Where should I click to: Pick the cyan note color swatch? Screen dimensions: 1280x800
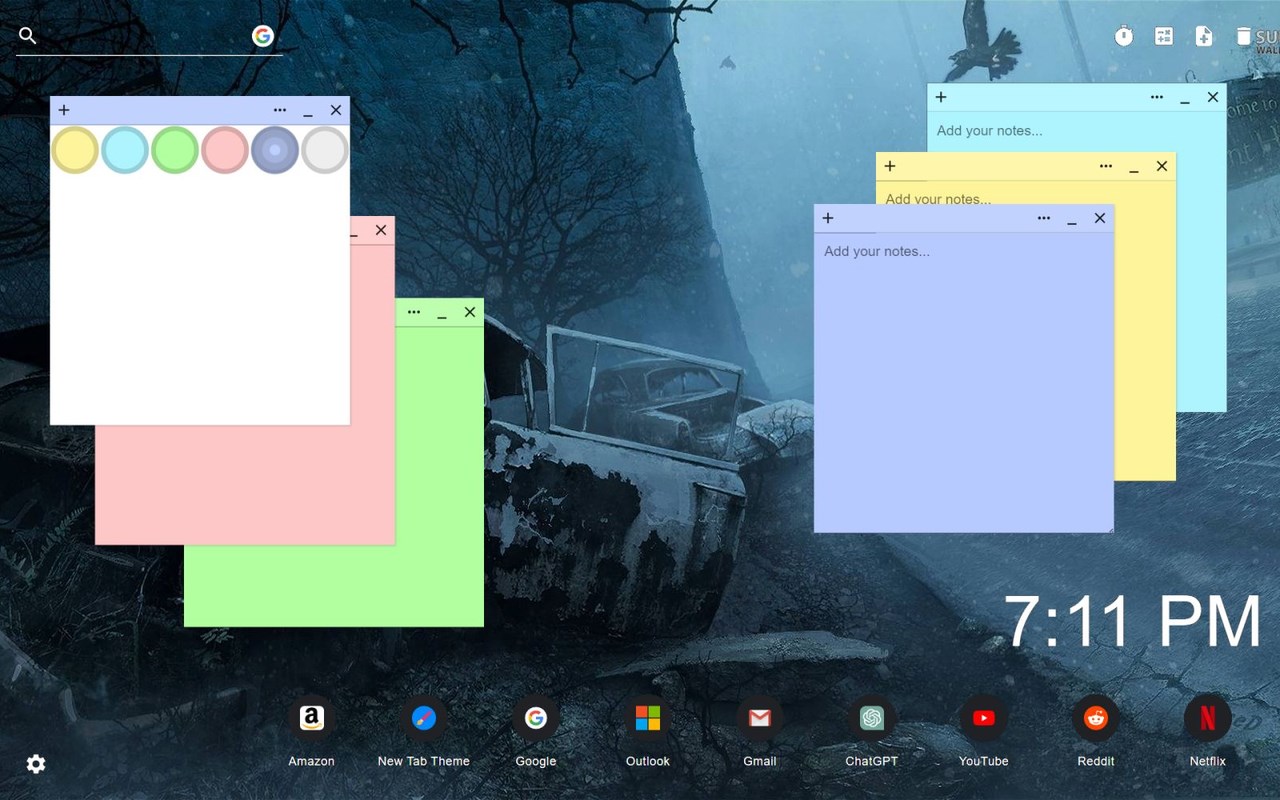pos(125,150)
